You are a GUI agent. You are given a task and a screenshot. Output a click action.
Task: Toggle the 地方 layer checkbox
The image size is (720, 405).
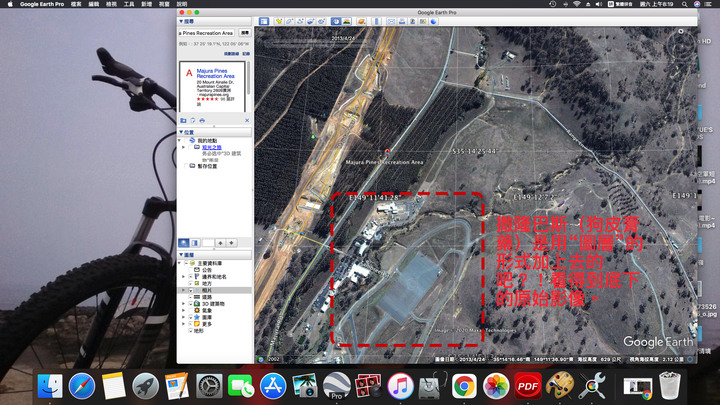191,283
